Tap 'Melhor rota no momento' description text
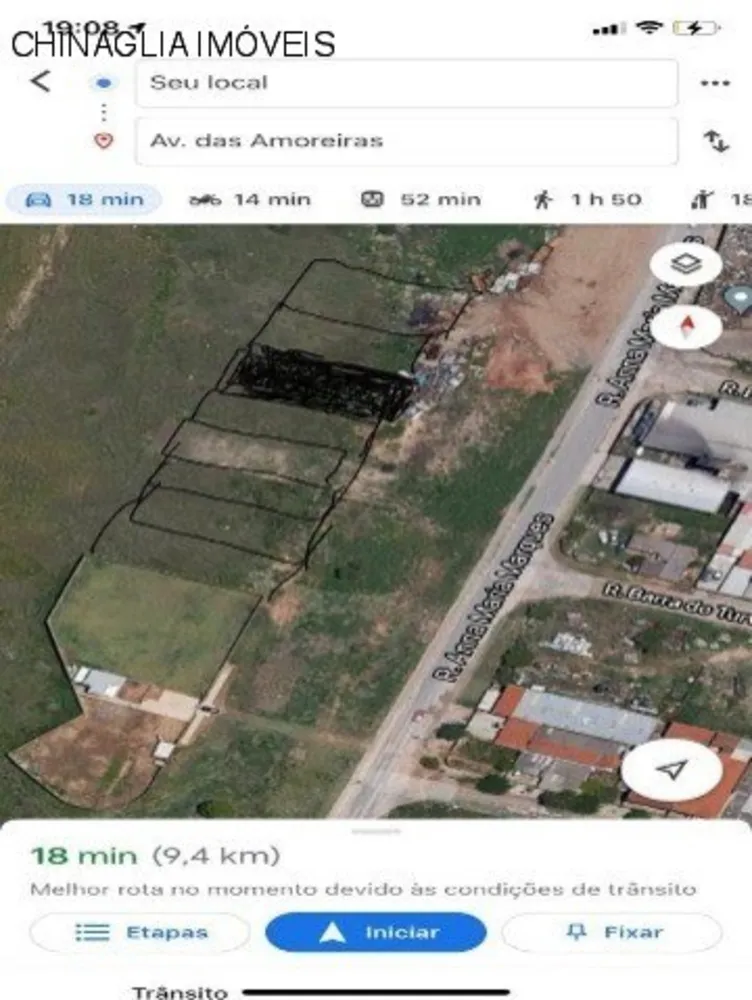The image size is (752, 1000). (363, 889)
